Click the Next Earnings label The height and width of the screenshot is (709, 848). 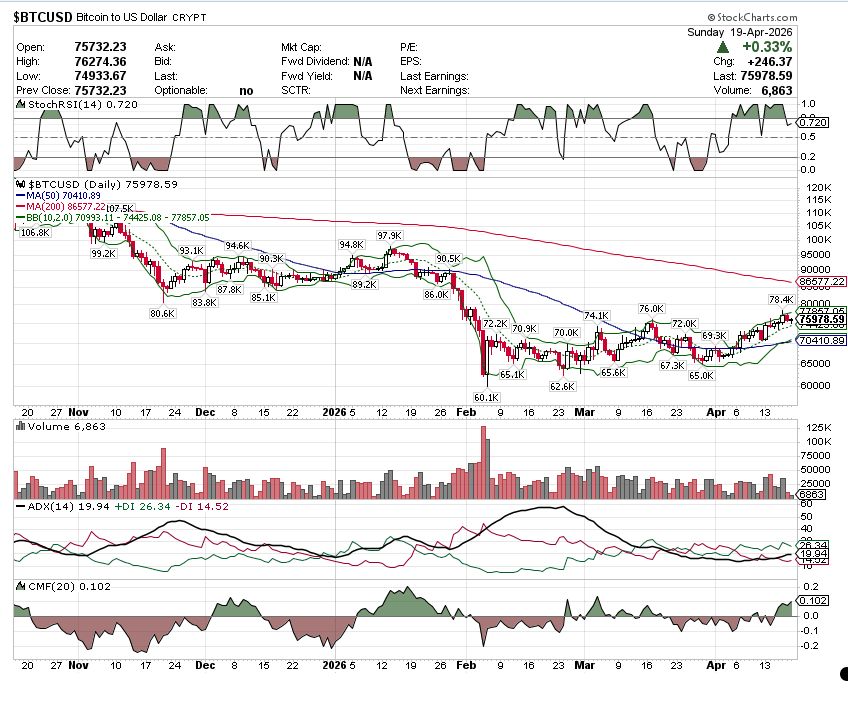point(435,90)
